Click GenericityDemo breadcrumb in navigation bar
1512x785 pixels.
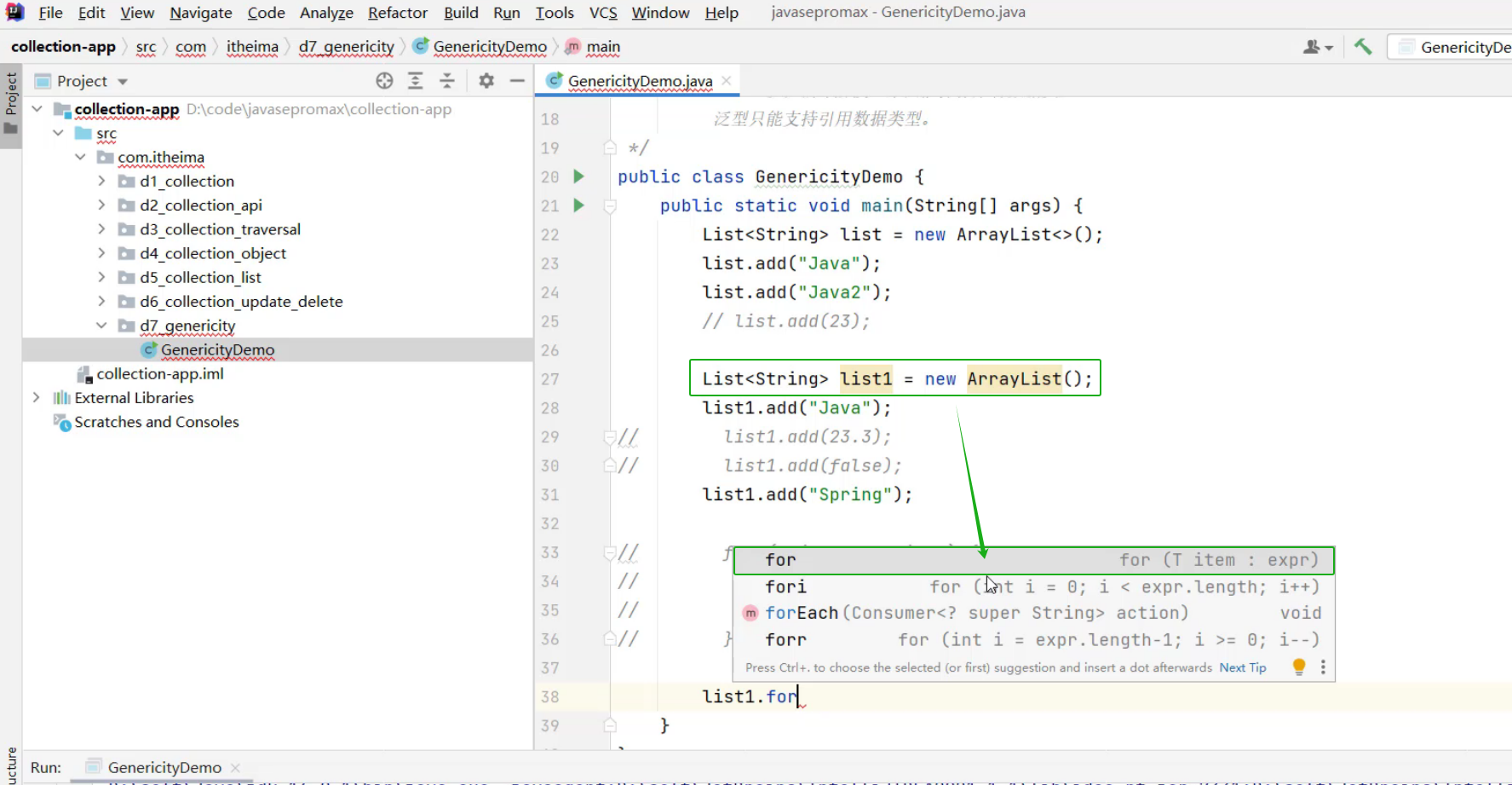click(x=490, y=47)
